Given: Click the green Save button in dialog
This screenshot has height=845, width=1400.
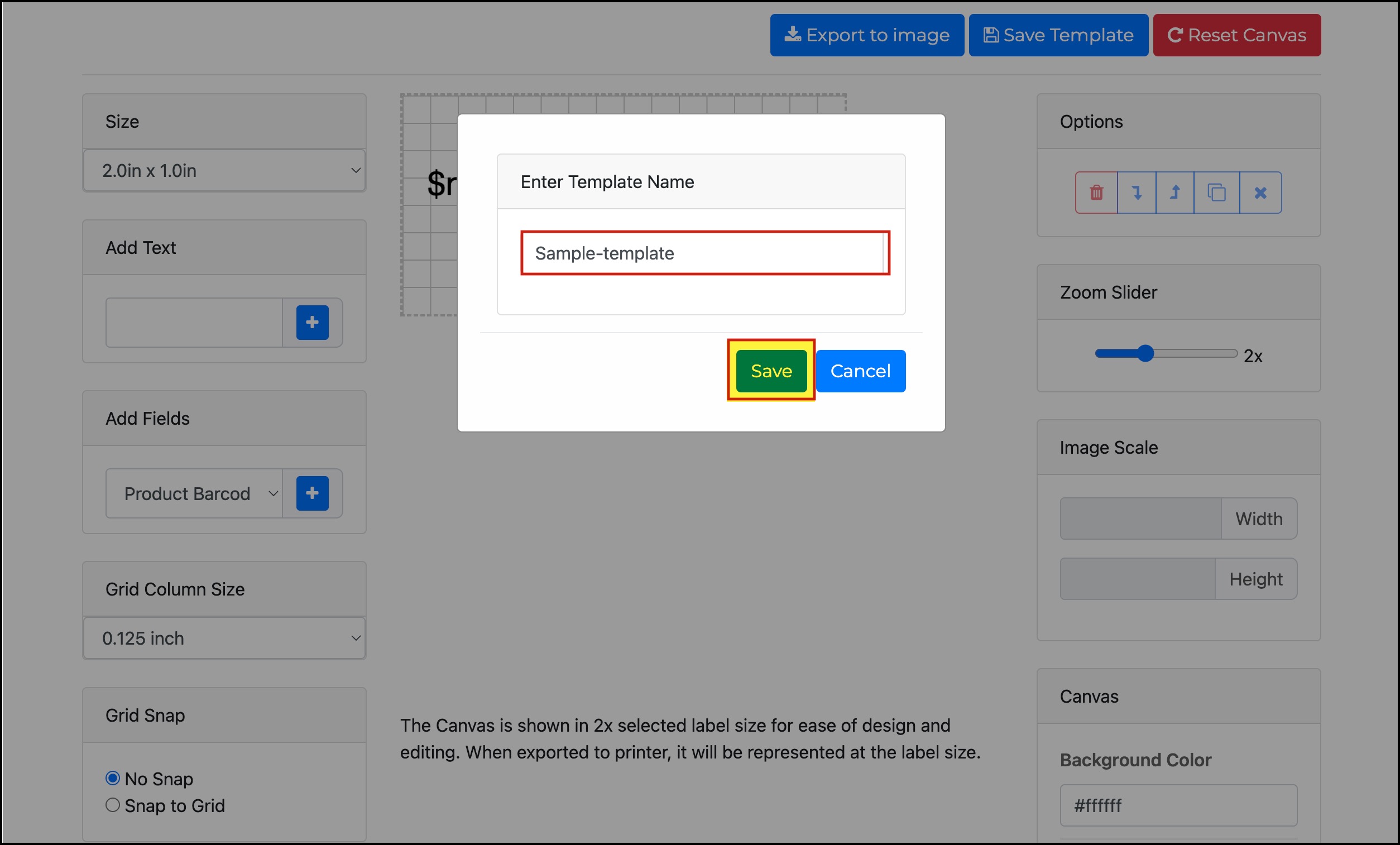Looking at the screenshot, I should [771, 371].
